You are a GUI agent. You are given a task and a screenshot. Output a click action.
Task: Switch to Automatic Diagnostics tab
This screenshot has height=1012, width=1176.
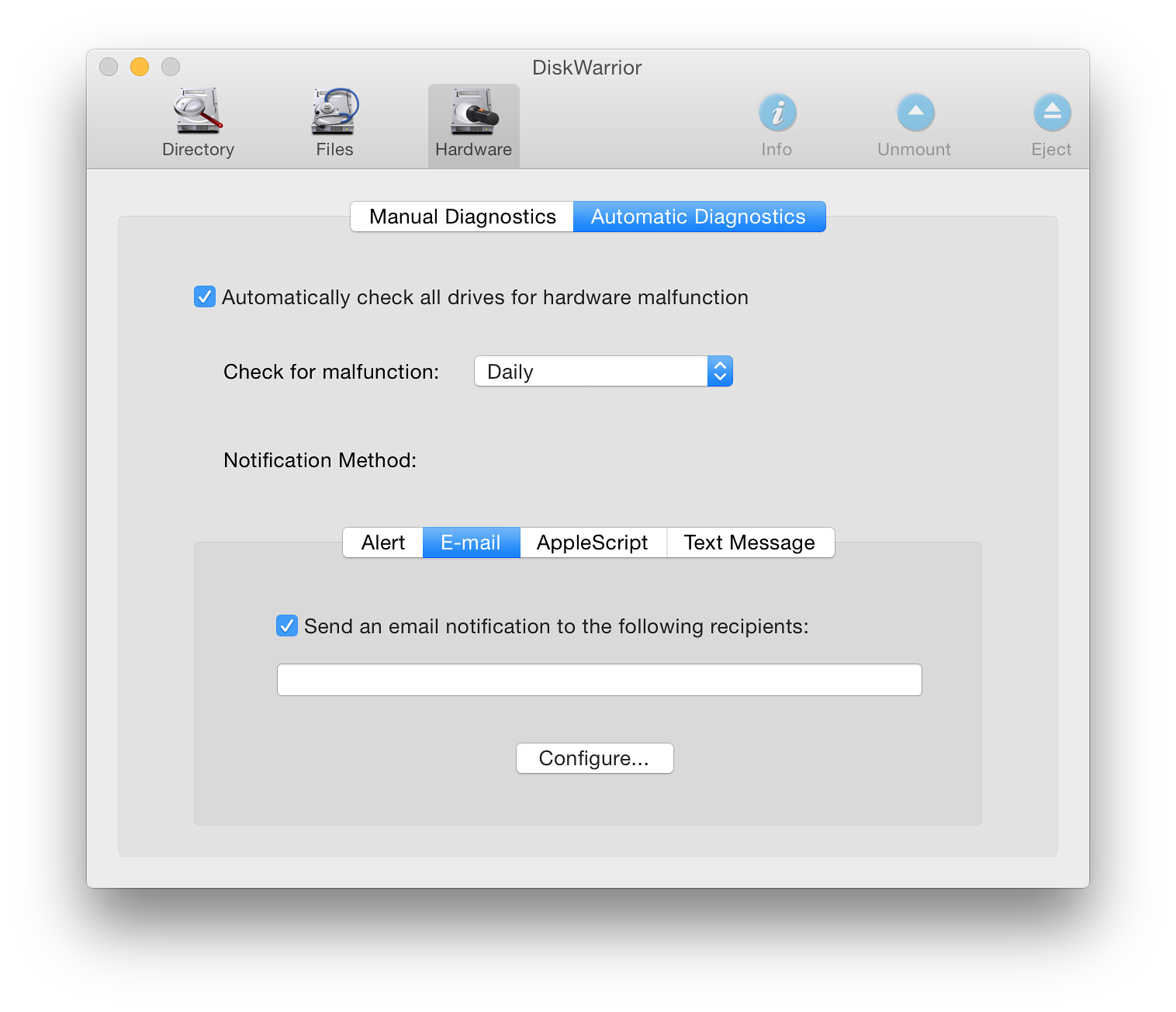point(699,217)
